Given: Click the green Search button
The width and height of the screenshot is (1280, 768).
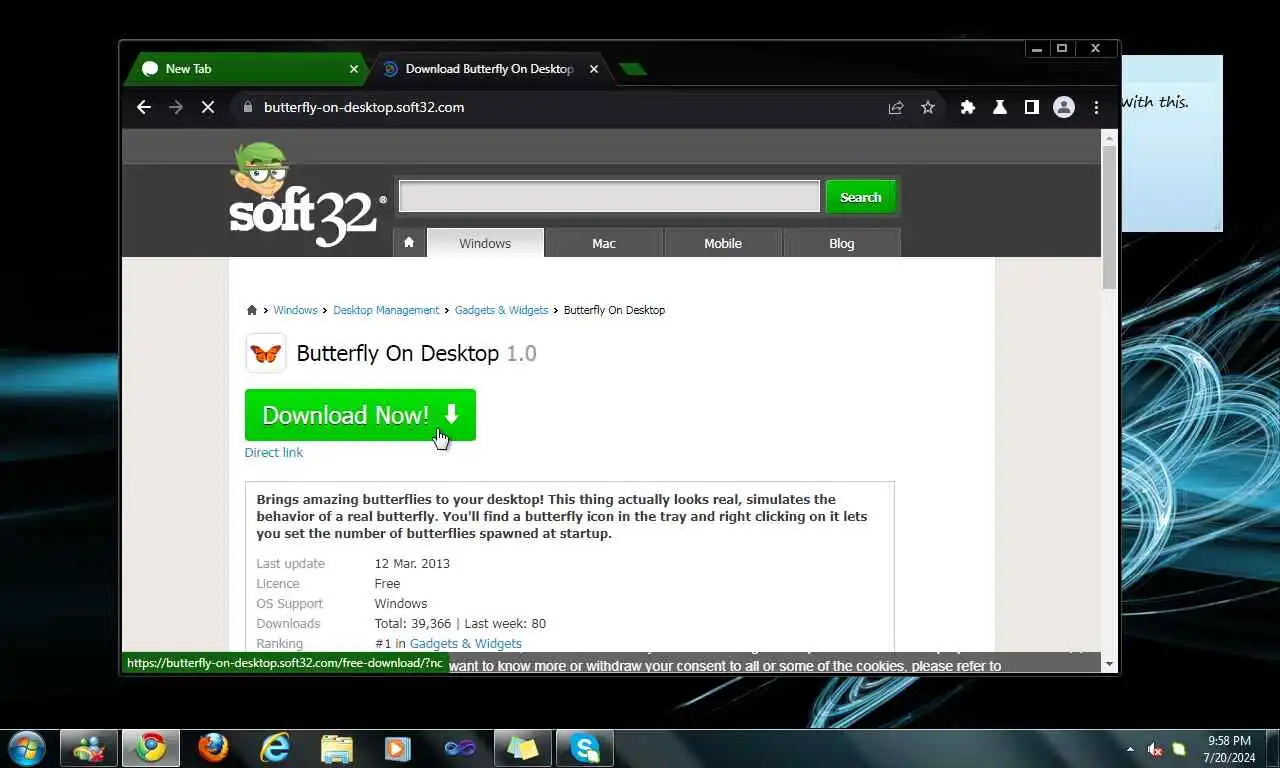Looking at the screenshot, I should click(860, 197).
